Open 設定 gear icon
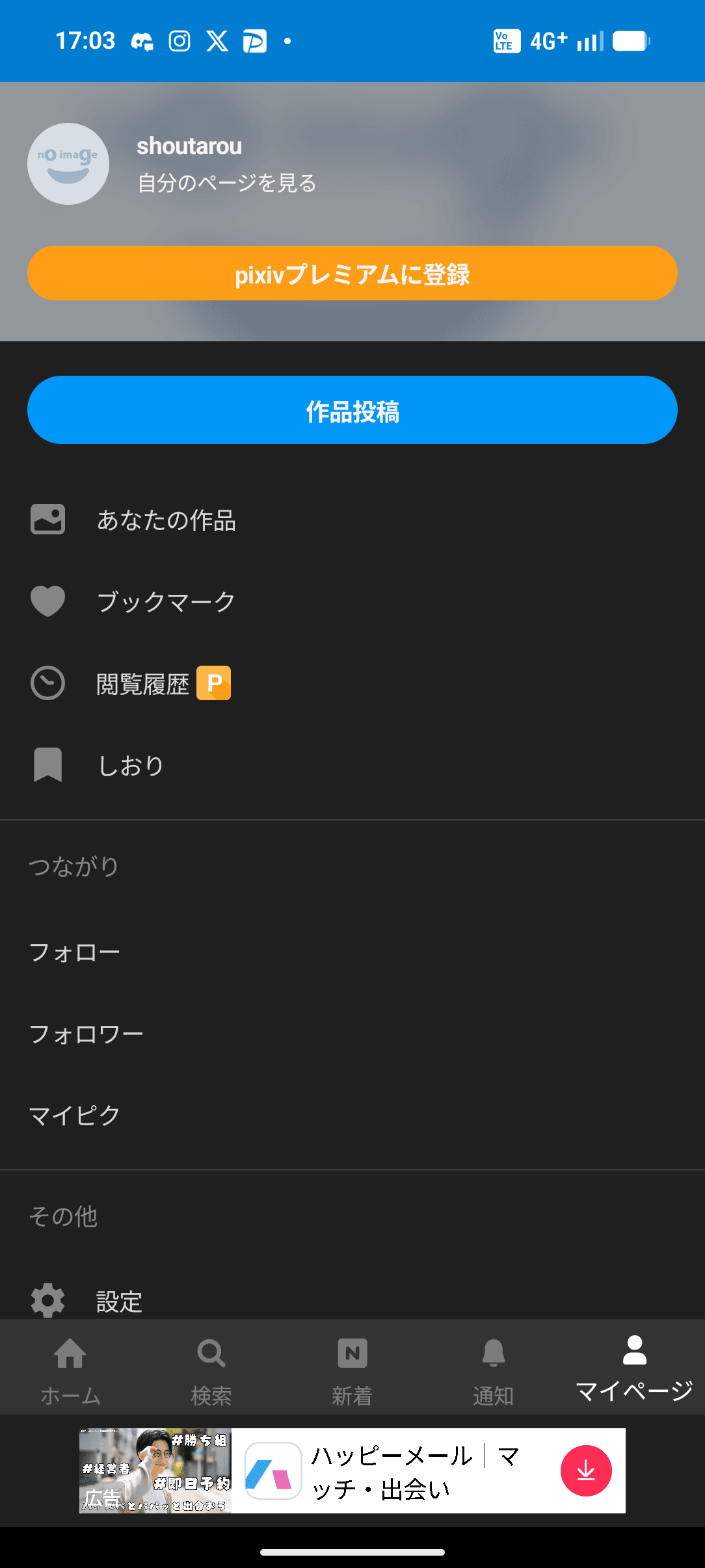Screen dimensions: 705x1568 48,1301
